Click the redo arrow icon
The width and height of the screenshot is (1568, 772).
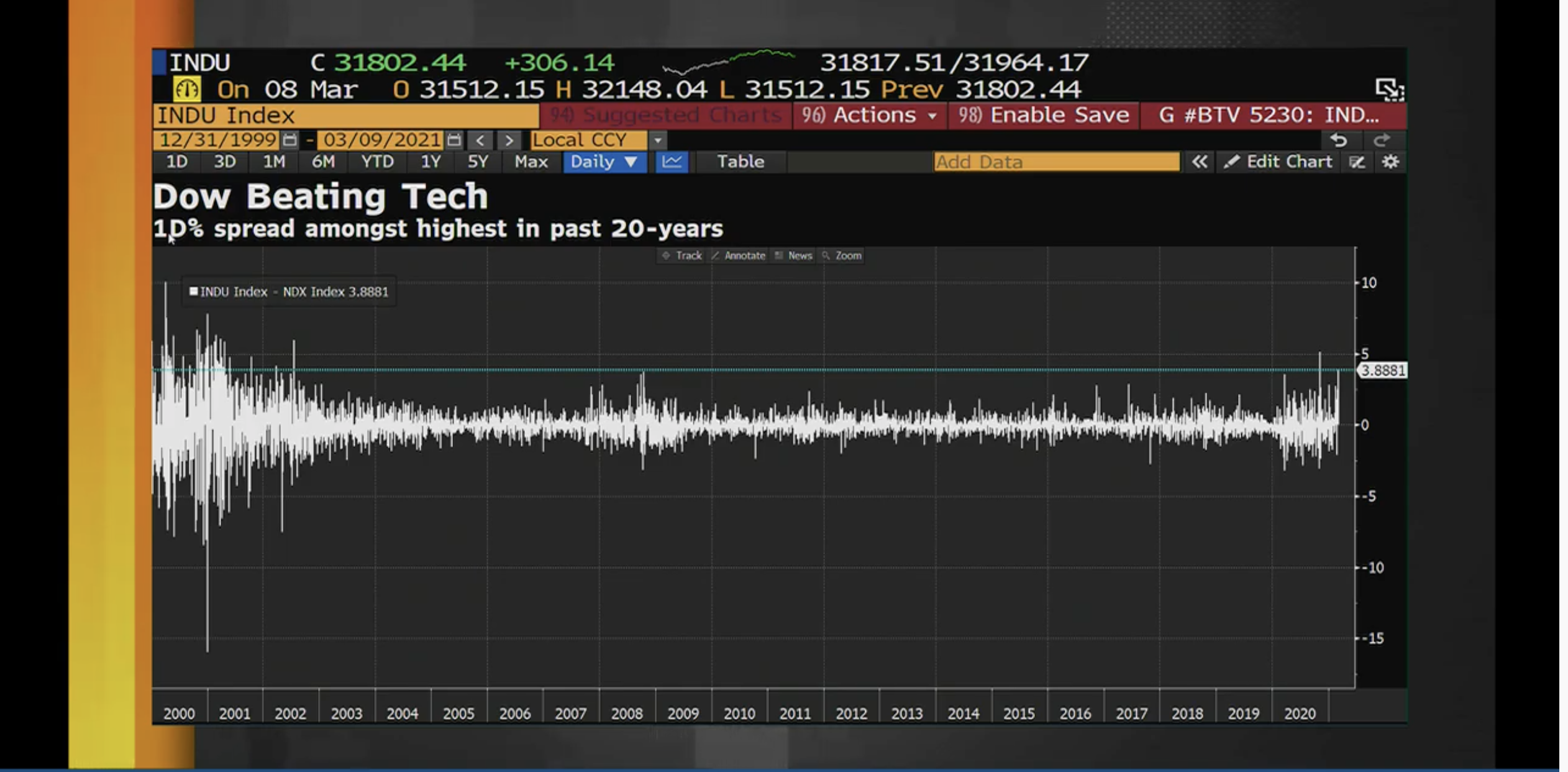pyautogui.click(x=1380, y=140)
